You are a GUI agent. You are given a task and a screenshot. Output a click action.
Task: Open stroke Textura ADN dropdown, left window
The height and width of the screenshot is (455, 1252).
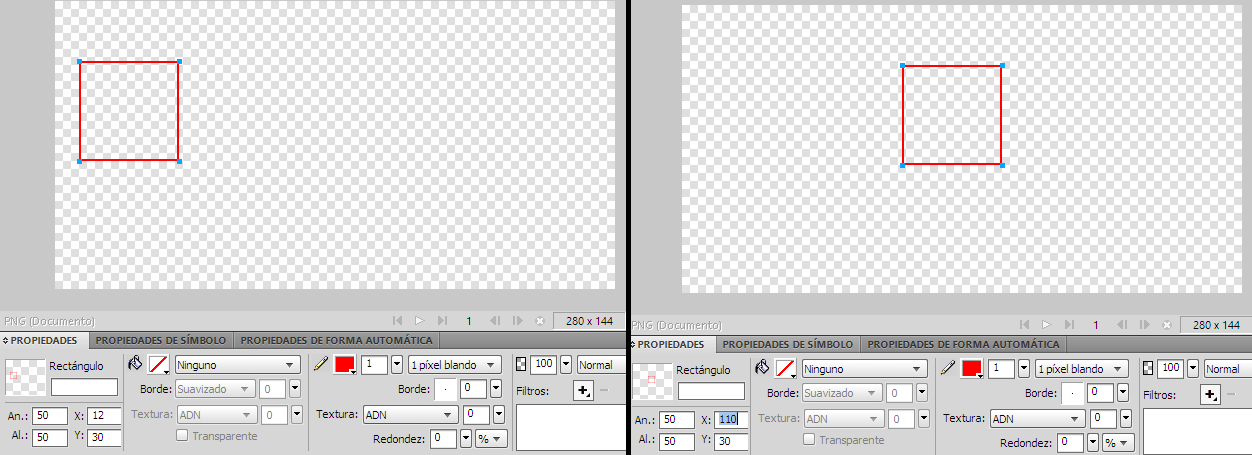pyautogui.click(x=410, y=414)
